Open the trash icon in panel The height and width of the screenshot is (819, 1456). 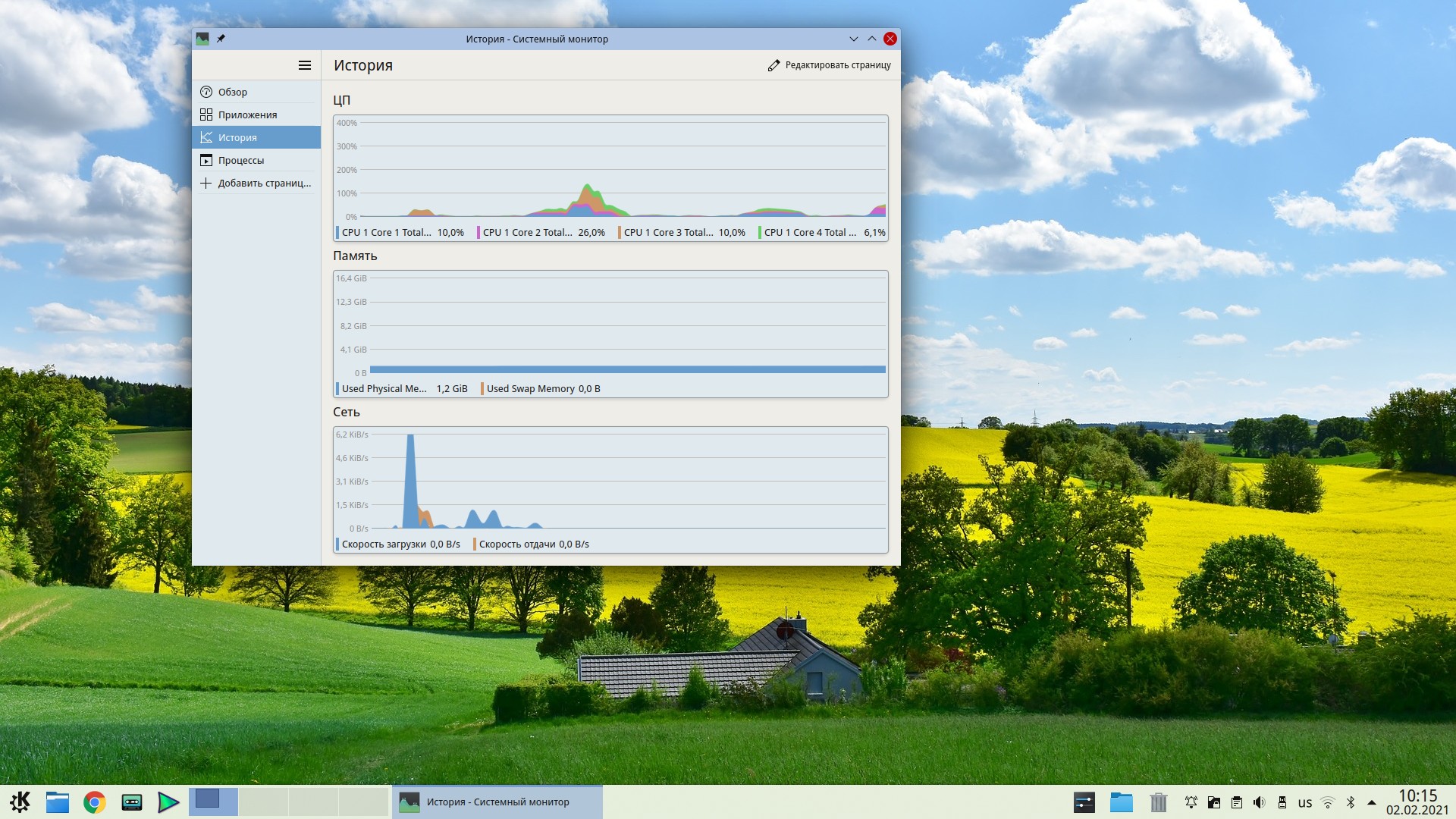coord(1158,802)
